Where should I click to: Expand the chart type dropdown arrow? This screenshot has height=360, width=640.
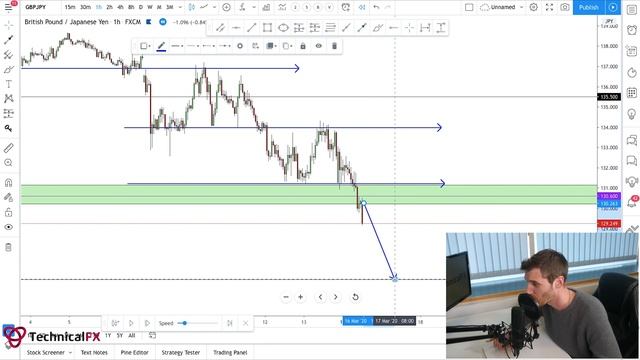pos(214,7)
